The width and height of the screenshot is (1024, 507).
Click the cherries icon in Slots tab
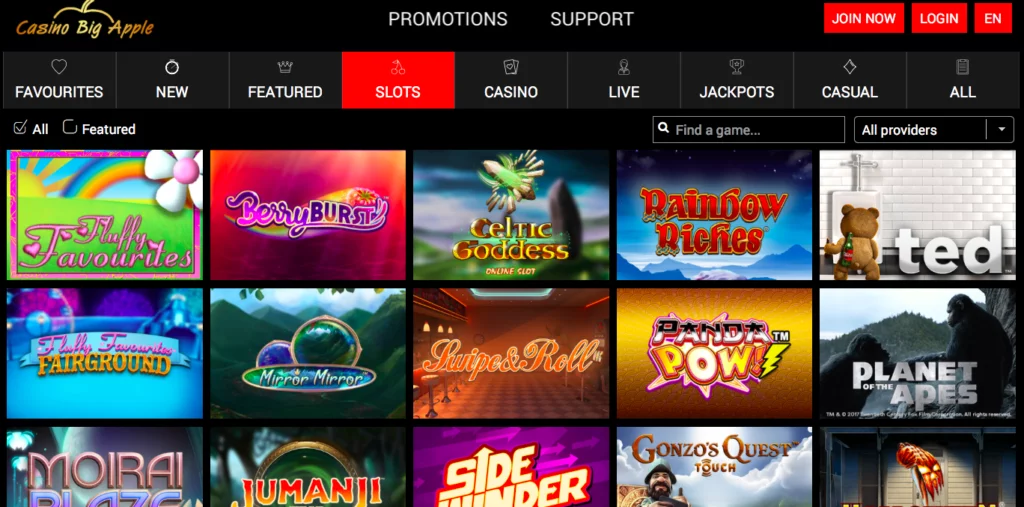[398, 67]
